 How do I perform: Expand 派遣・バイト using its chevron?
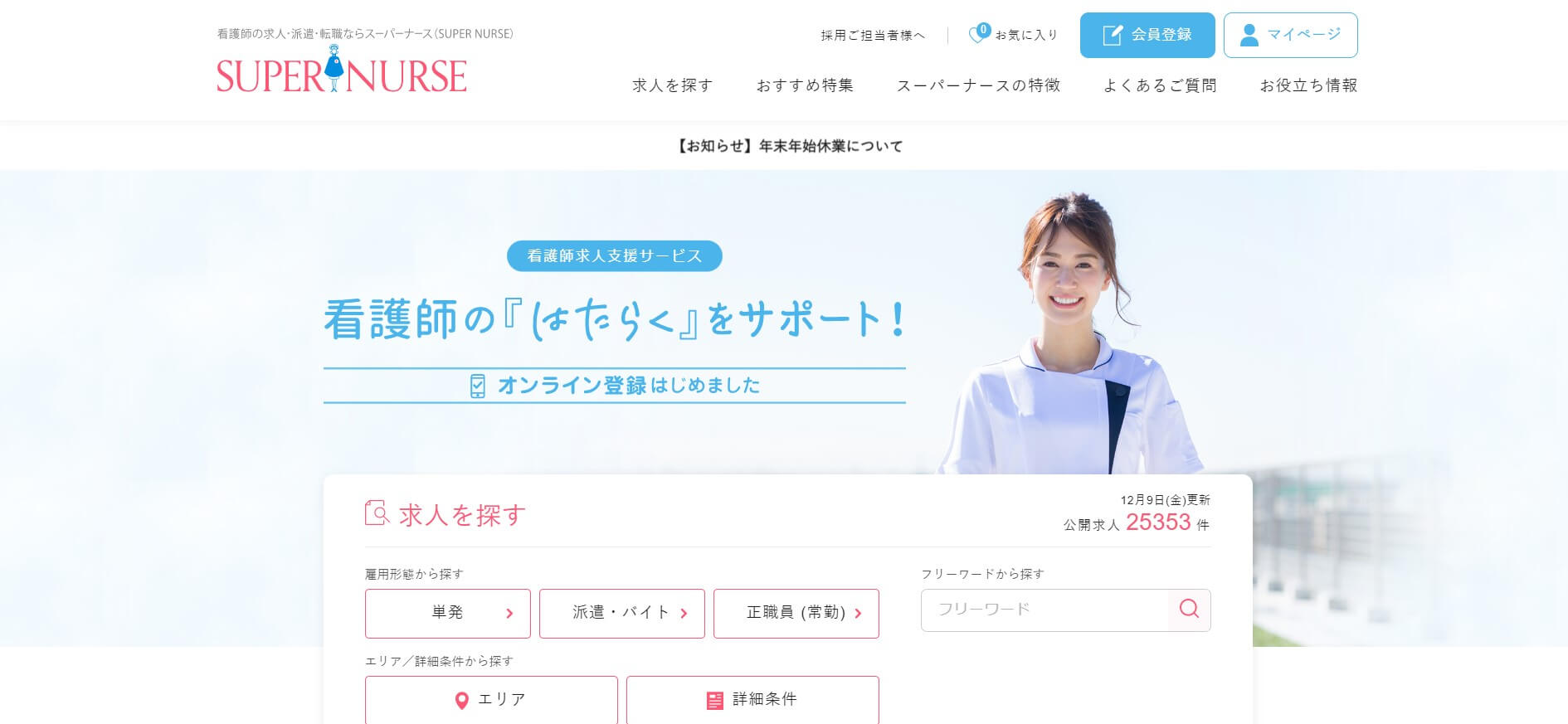point(684,614)
